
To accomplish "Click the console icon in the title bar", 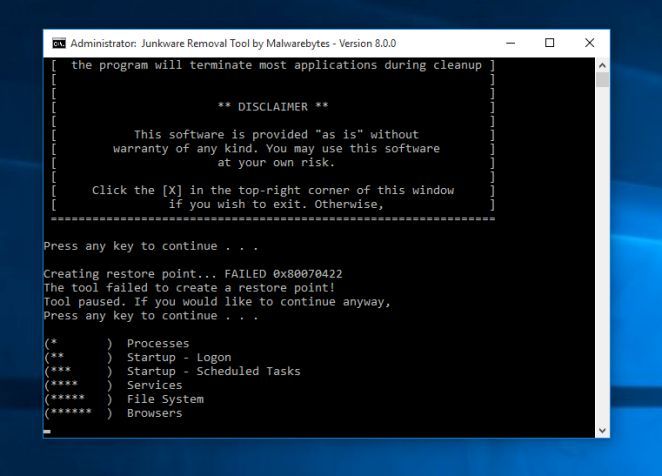I will click(59, 43).
